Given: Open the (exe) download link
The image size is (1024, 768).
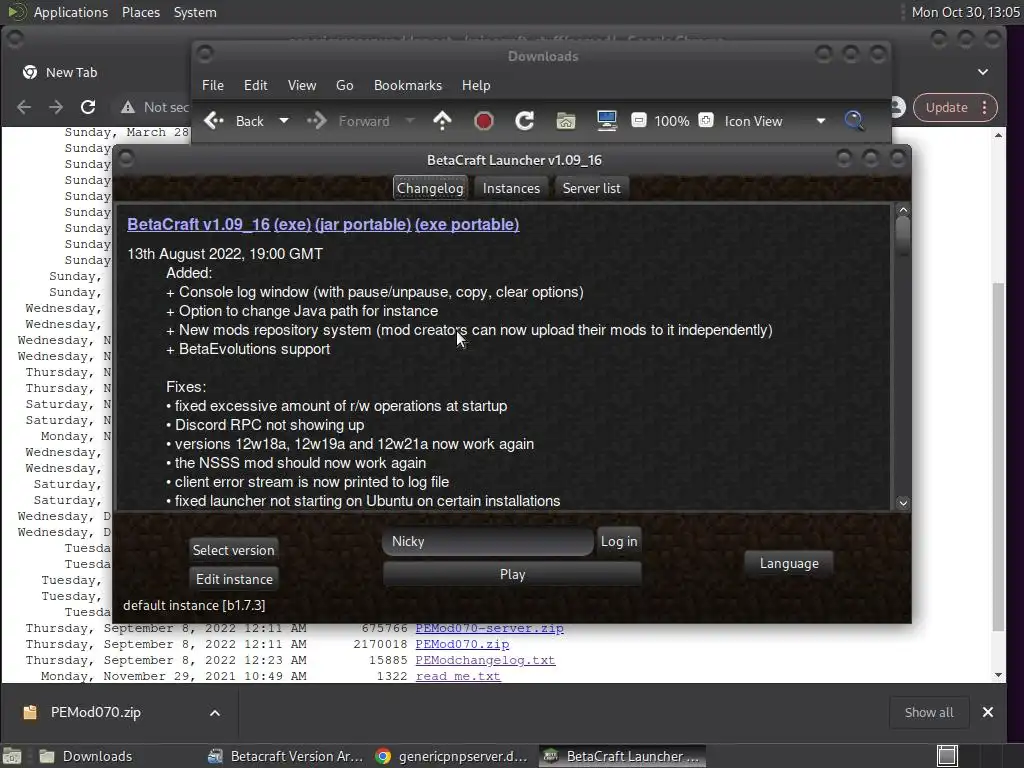Looking at the screenshot, I should [x=293, y=224].
